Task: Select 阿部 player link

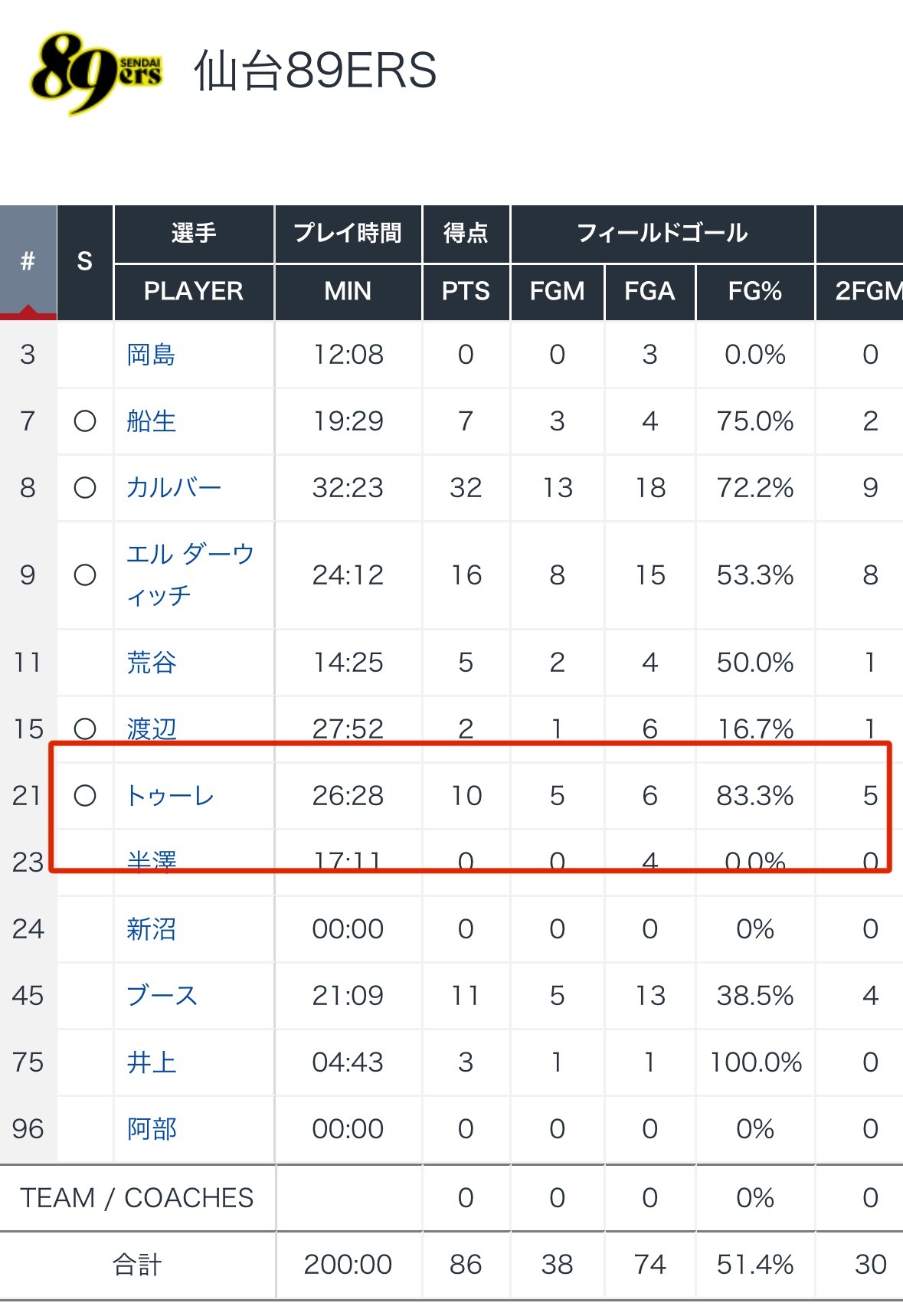Action: [151, 1129]
